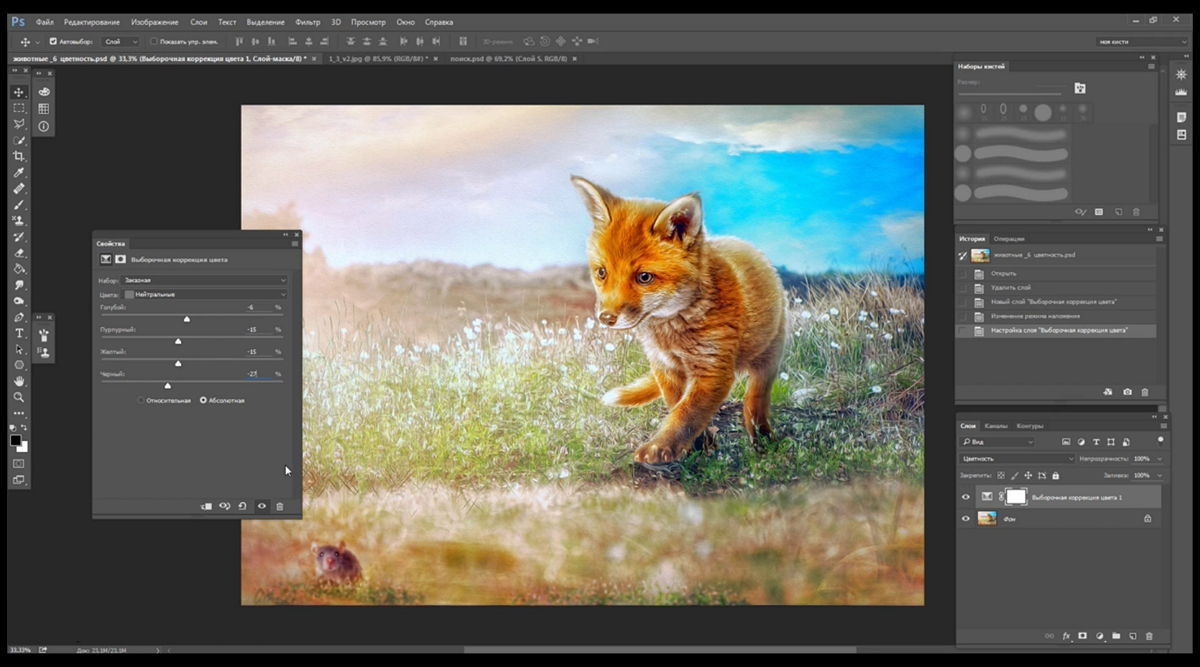This screenshot has height=667, width=1200.
Task: Switch to 1_3_v2.jpg document tab
Action: click(378, 59)
